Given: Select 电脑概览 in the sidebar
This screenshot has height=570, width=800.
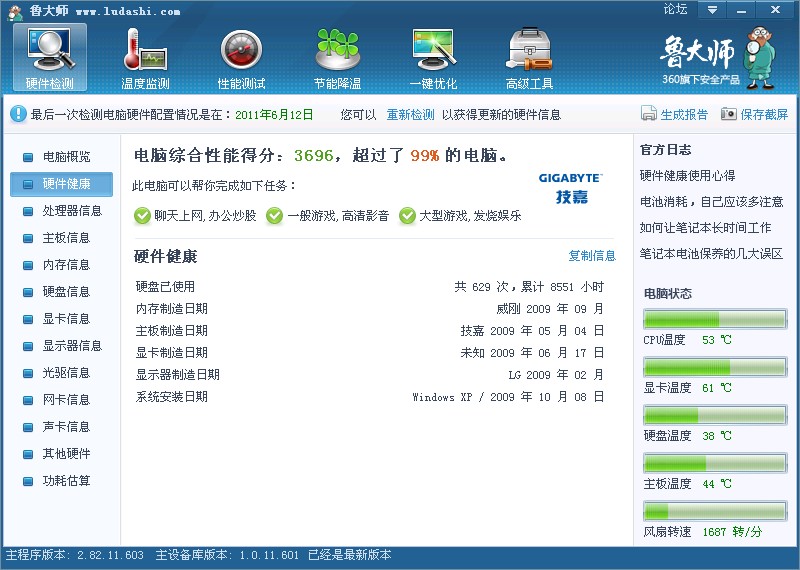Looking at the screenshot, I should (x=66, y=157).
